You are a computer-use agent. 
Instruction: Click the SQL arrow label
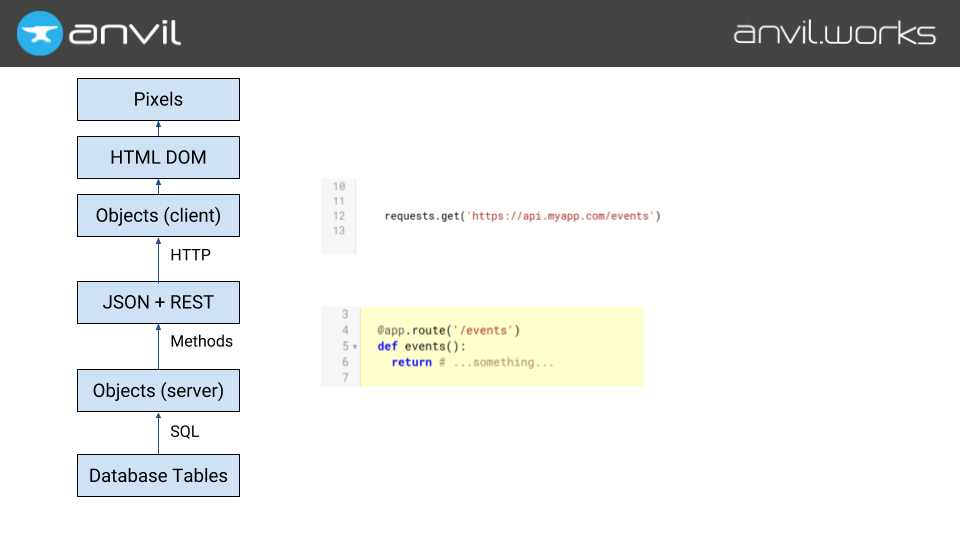[x=184, y=431]
